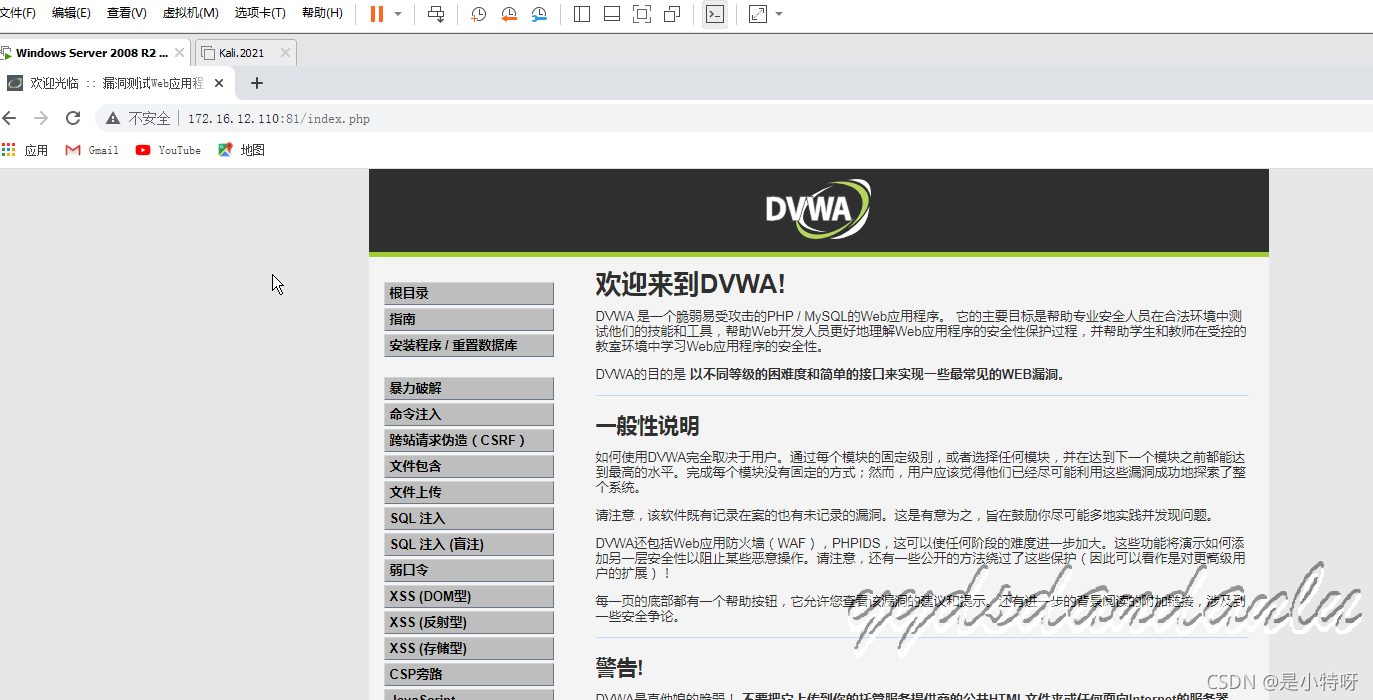Open the SQL 注入 (盲注) module
The height and width of the screenshot is (700, 1373).
coord(469,544)
